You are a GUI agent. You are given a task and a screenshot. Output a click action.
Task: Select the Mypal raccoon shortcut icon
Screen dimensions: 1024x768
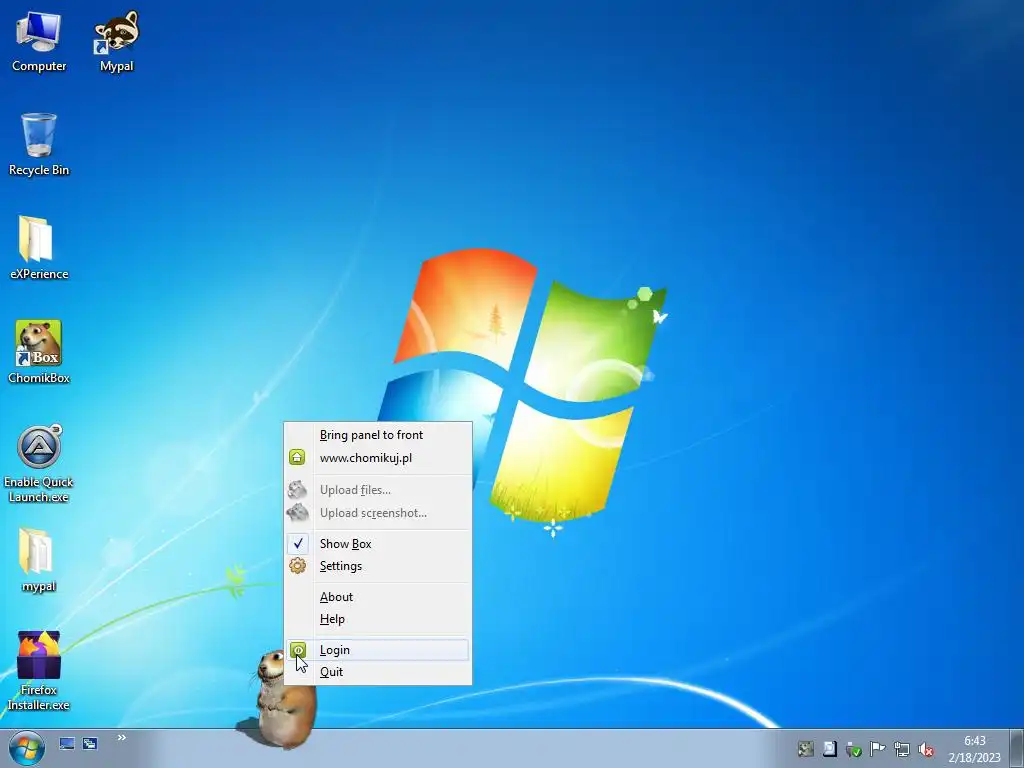click(x=116, y=42)
